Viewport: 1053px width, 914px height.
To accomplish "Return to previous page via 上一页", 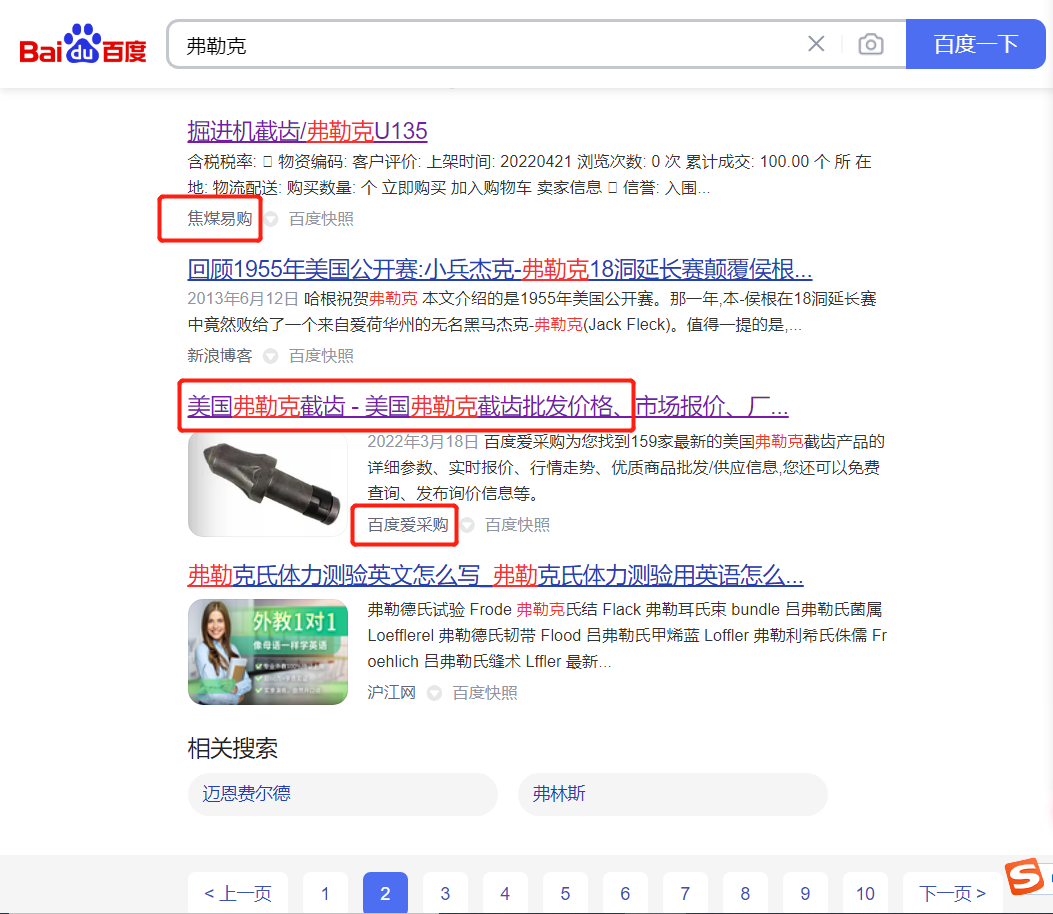I will 237,893.
